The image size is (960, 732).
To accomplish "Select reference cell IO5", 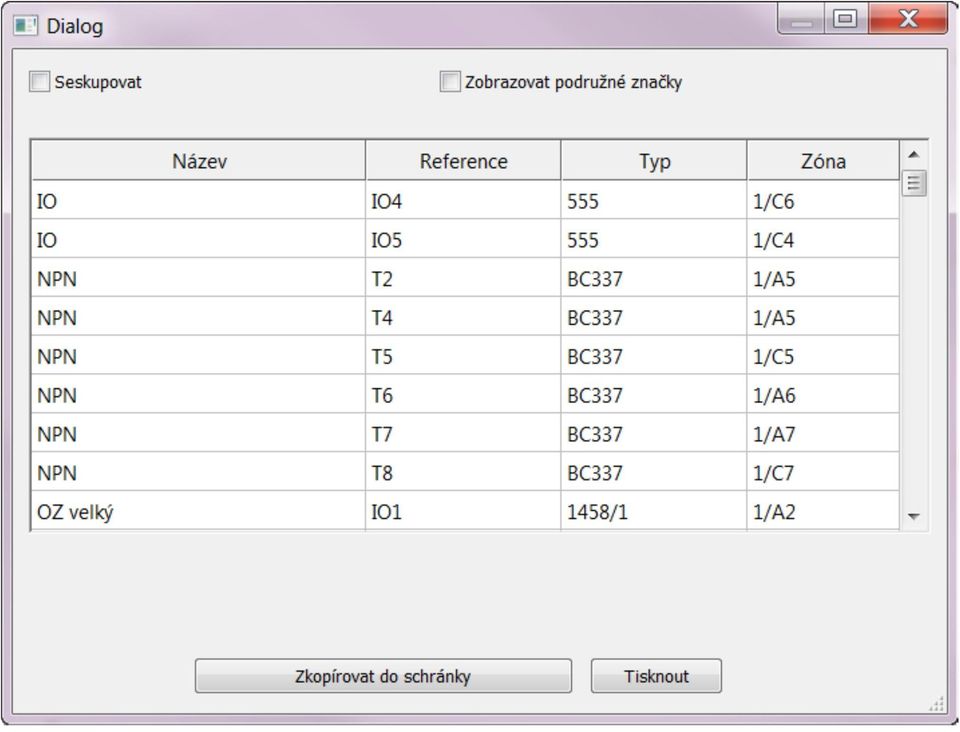I will point(463,239).
